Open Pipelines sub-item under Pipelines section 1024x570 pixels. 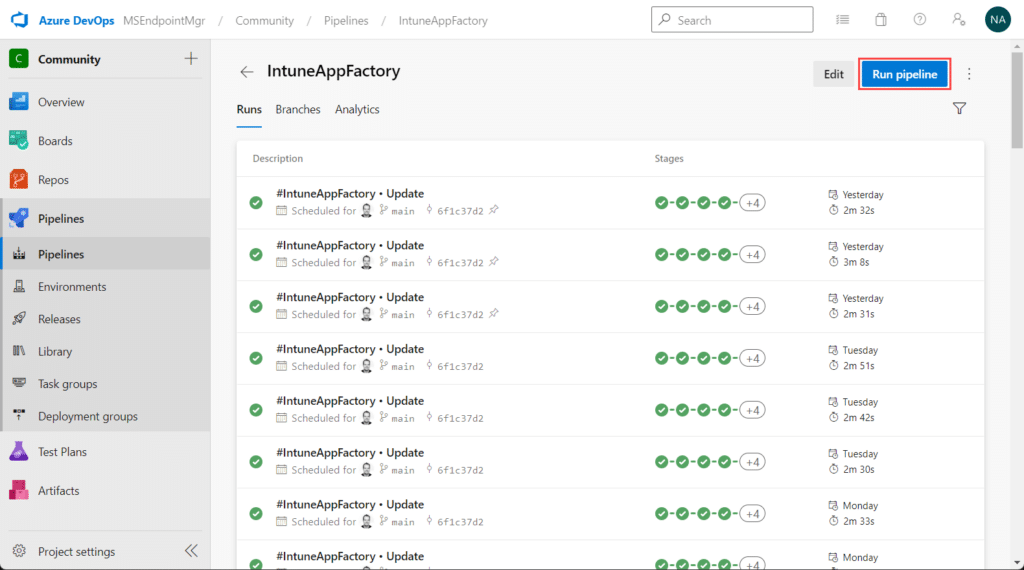tap(106, 254)
